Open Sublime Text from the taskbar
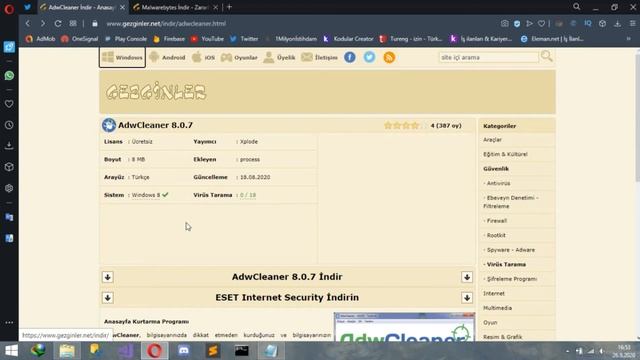This screenshot has height=360, width=640. pyautogui.click(x=213, y=351)
